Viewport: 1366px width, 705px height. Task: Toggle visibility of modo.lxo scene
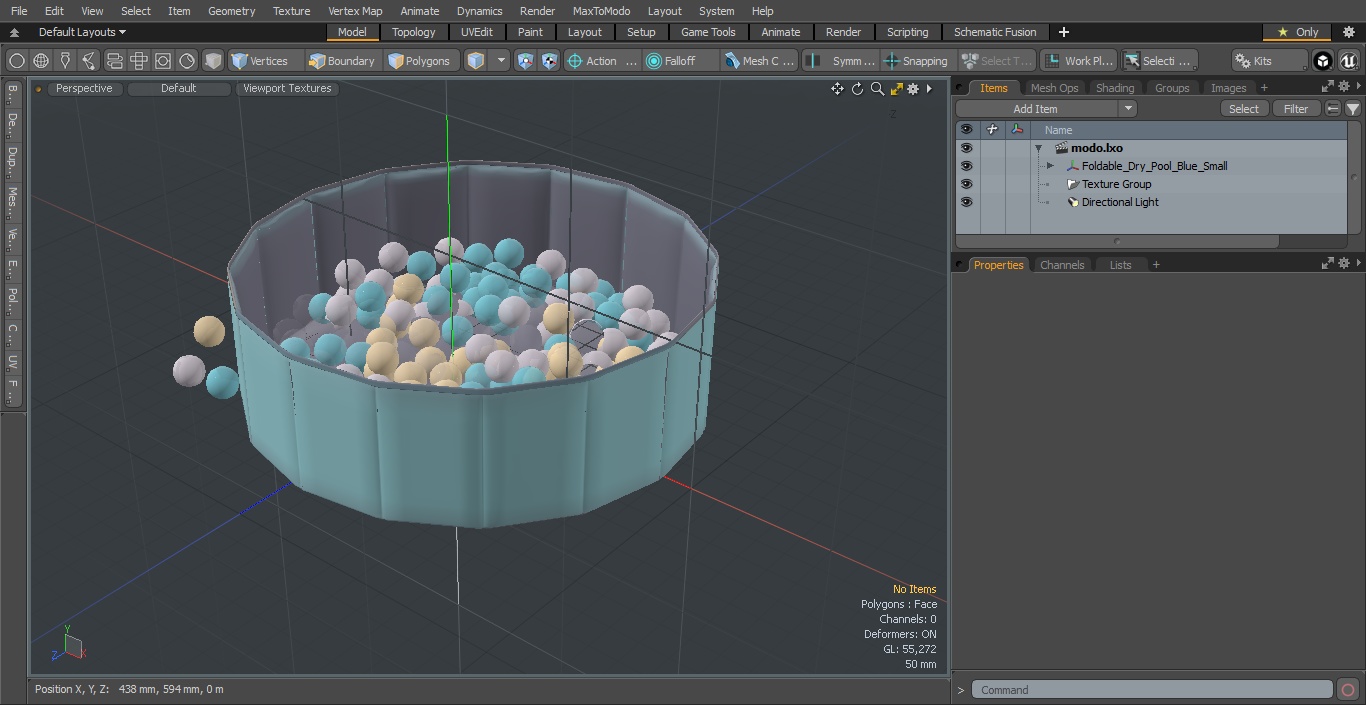(966, 148)
